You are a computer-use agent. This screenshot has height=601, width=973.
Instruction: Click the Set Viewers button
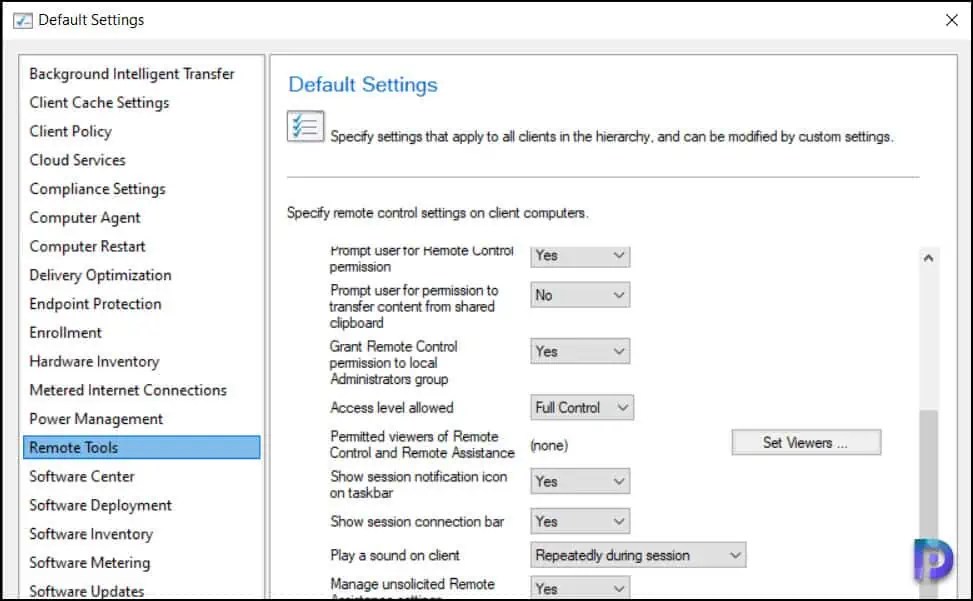pos(805,441)
